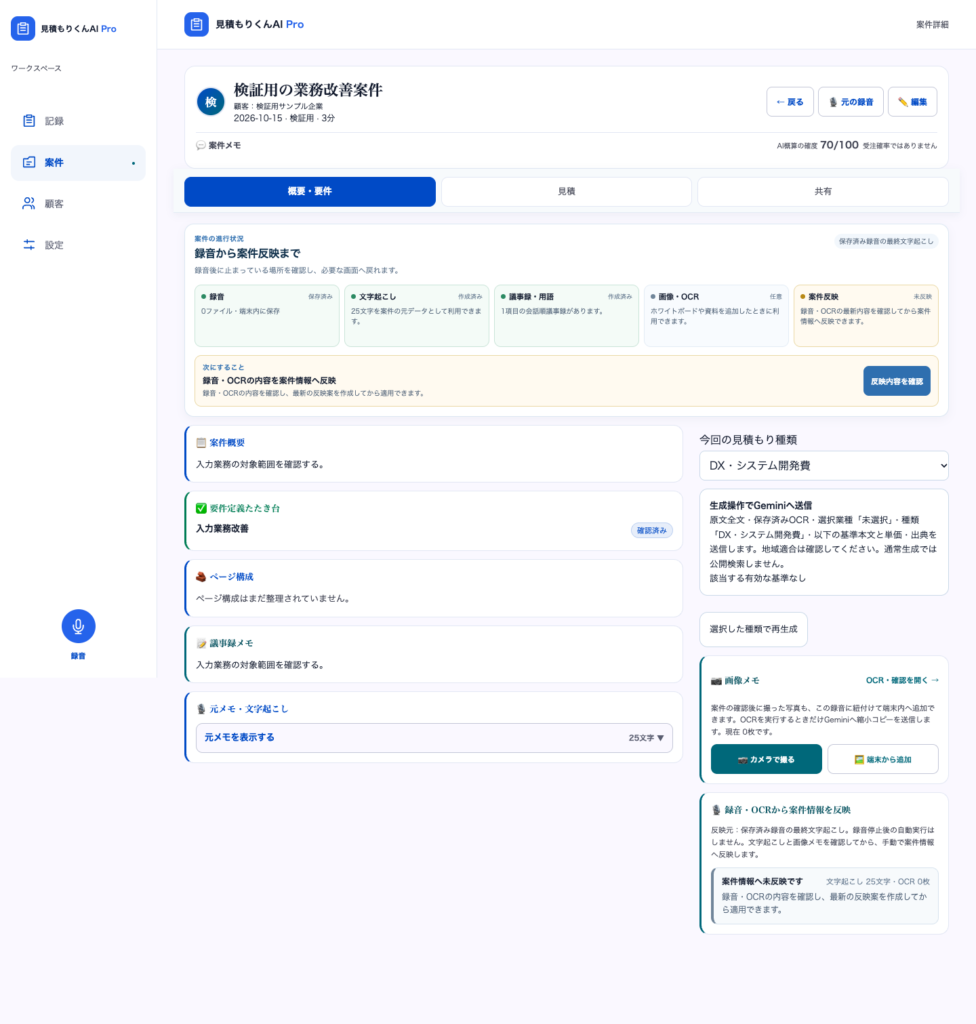Image resolution: width=976 pixels, height=1024 pixels.
Task: Click the 70/100 AI score
Action: [x=839, y=145]
